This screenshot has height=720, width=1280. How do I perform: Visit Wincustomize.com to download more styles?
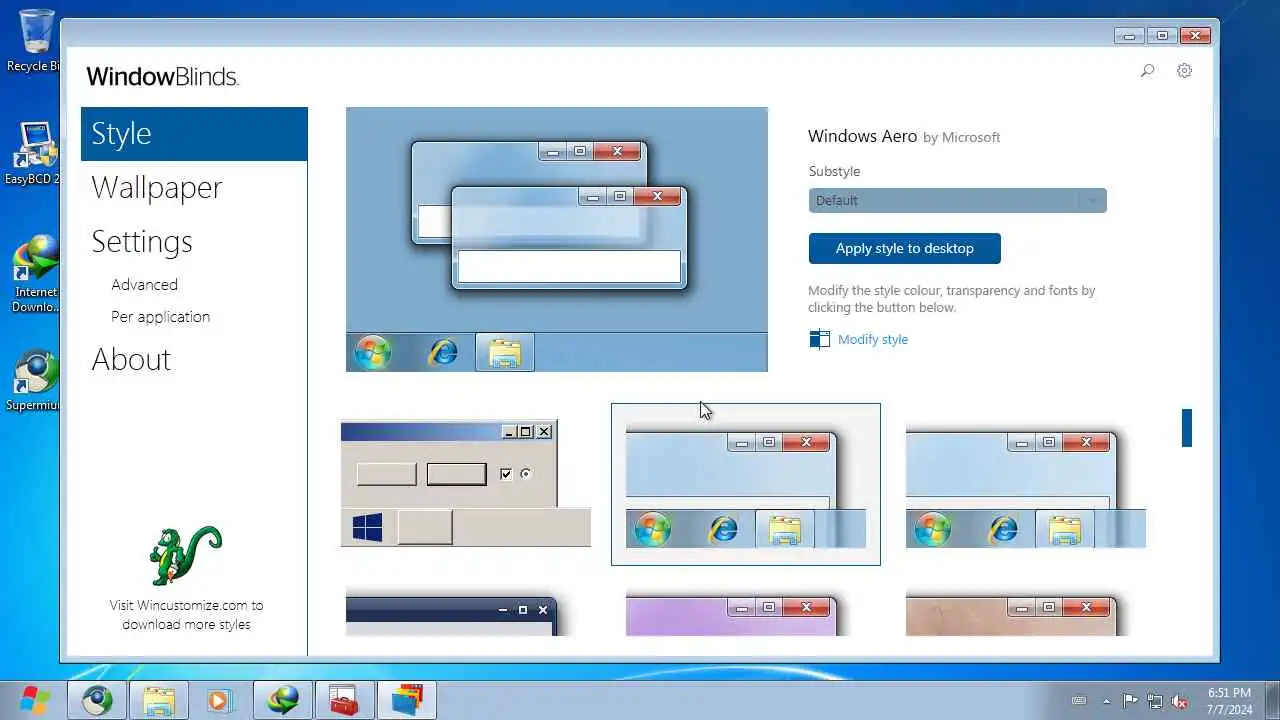click(x=186, y=614)
